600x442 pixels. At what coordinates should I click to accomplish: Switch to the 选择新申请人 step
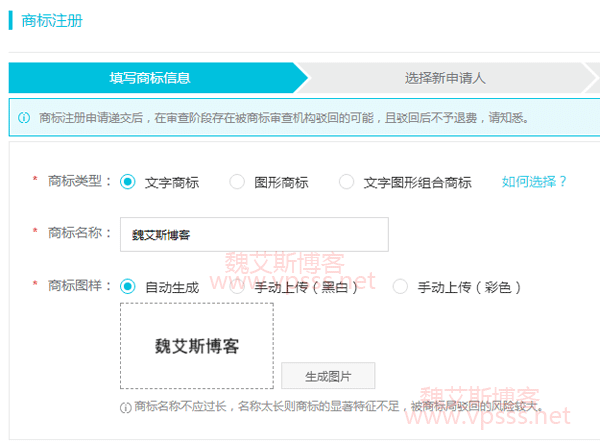(445, 78)
